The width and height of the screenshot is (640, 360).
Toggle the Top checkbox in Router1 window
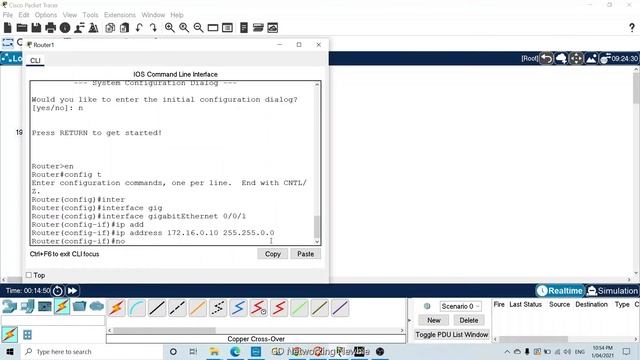pos(29,275)
